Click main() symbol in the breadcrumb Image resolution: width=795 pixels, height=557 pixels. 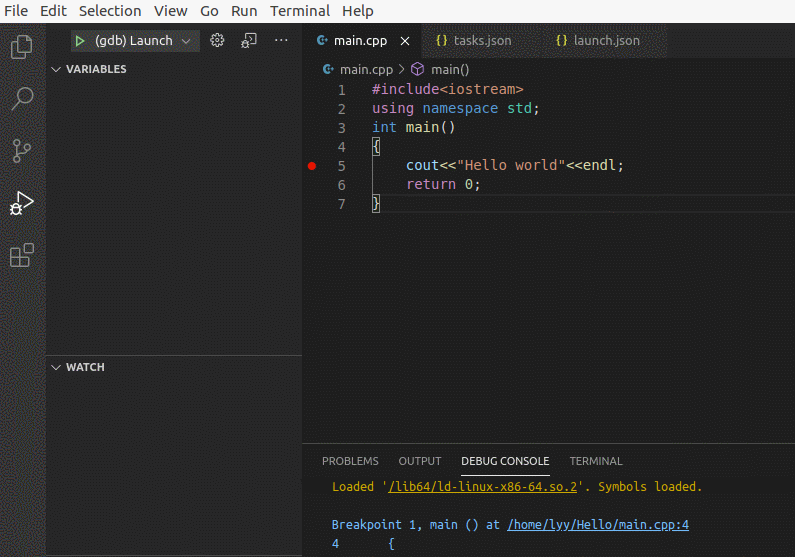click(x=440, y=69)
